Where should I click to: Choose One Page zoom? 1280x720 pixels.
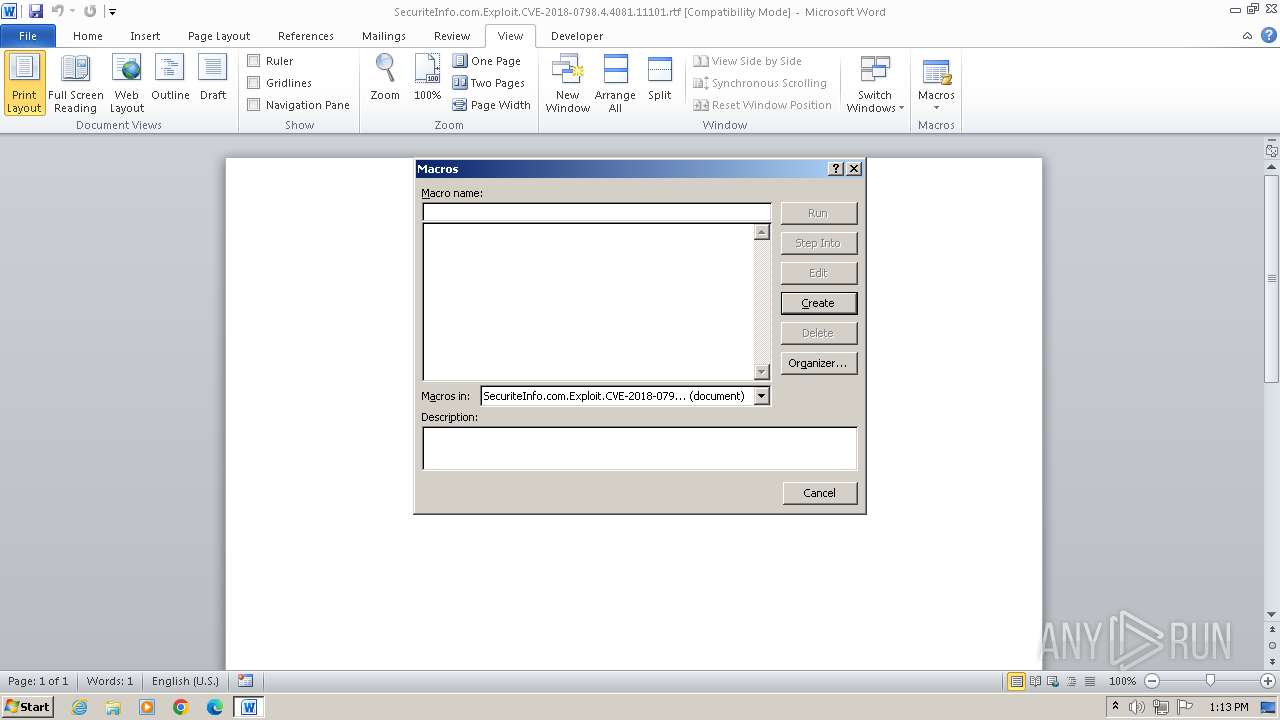pos(487,61)
